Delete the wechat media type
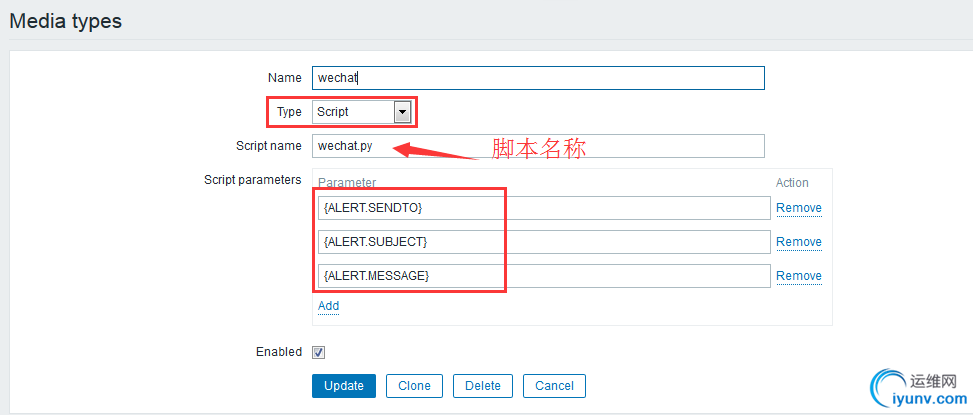 tap(483, 386)
